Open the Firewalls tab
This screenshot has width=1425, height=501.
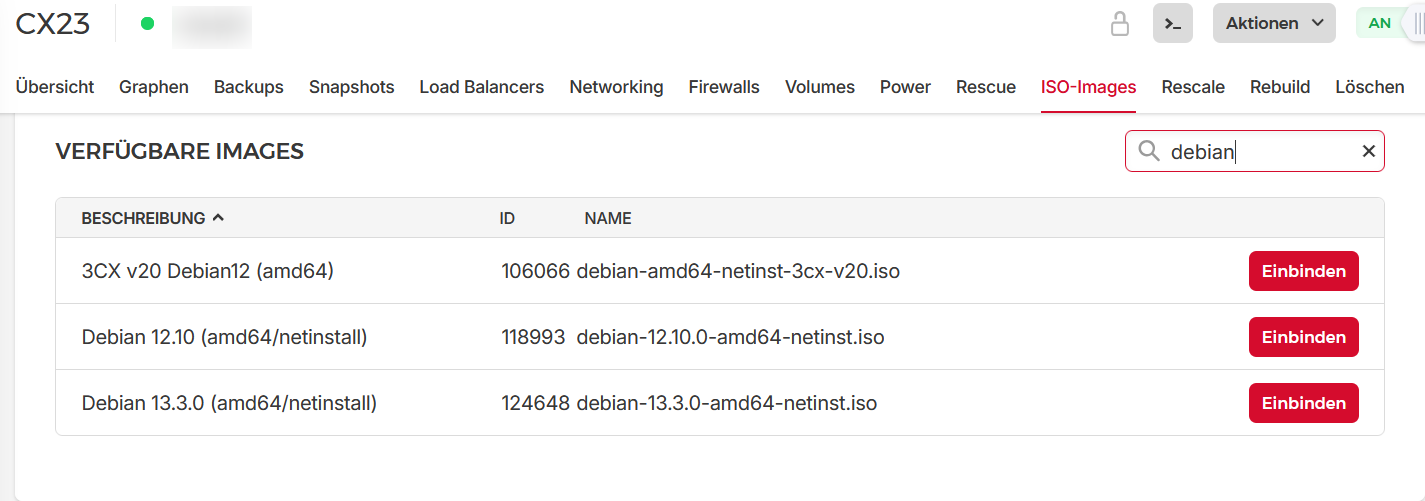[x=724, y=87]
